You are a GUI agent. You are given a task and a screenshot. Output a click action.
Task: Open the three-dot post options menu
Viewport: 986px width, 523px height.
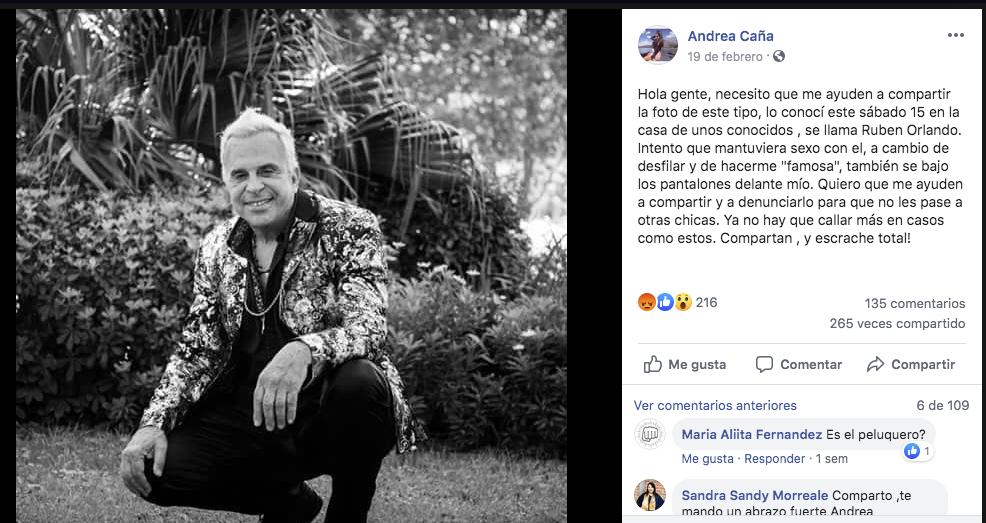pyautogui.click(x=955, y=35)
